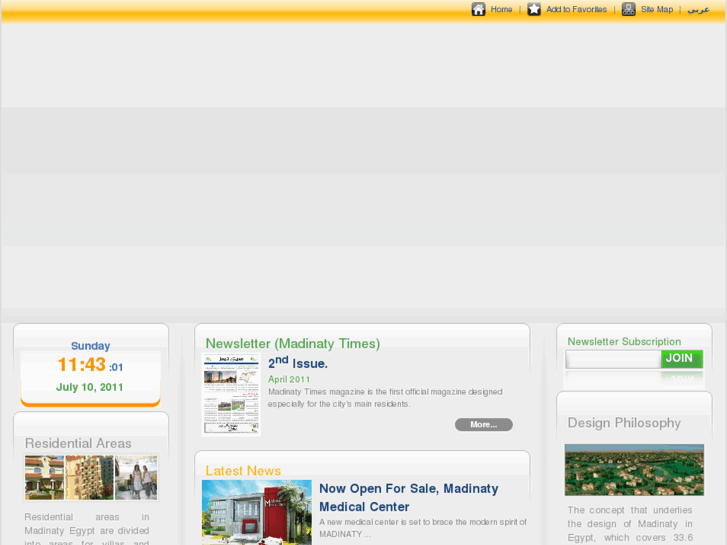
Task: Click the Newsletter Subscription label
Action: pos(624,341)
